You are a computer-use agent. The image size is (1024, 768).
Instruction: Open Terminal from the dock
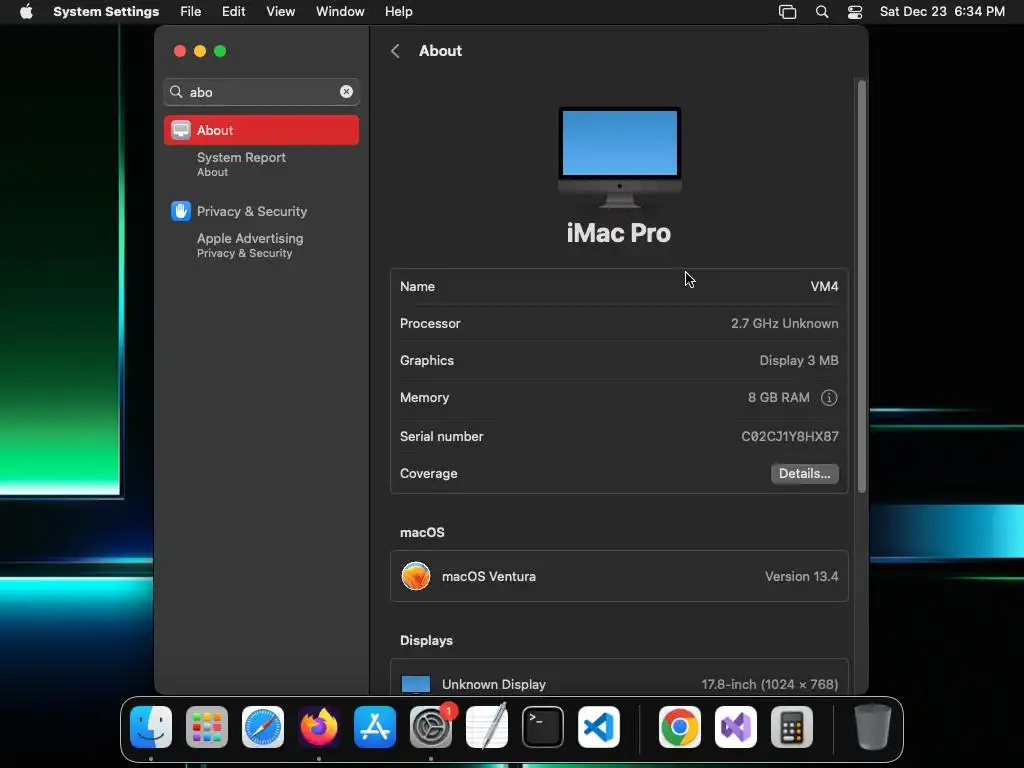point(543,727)
